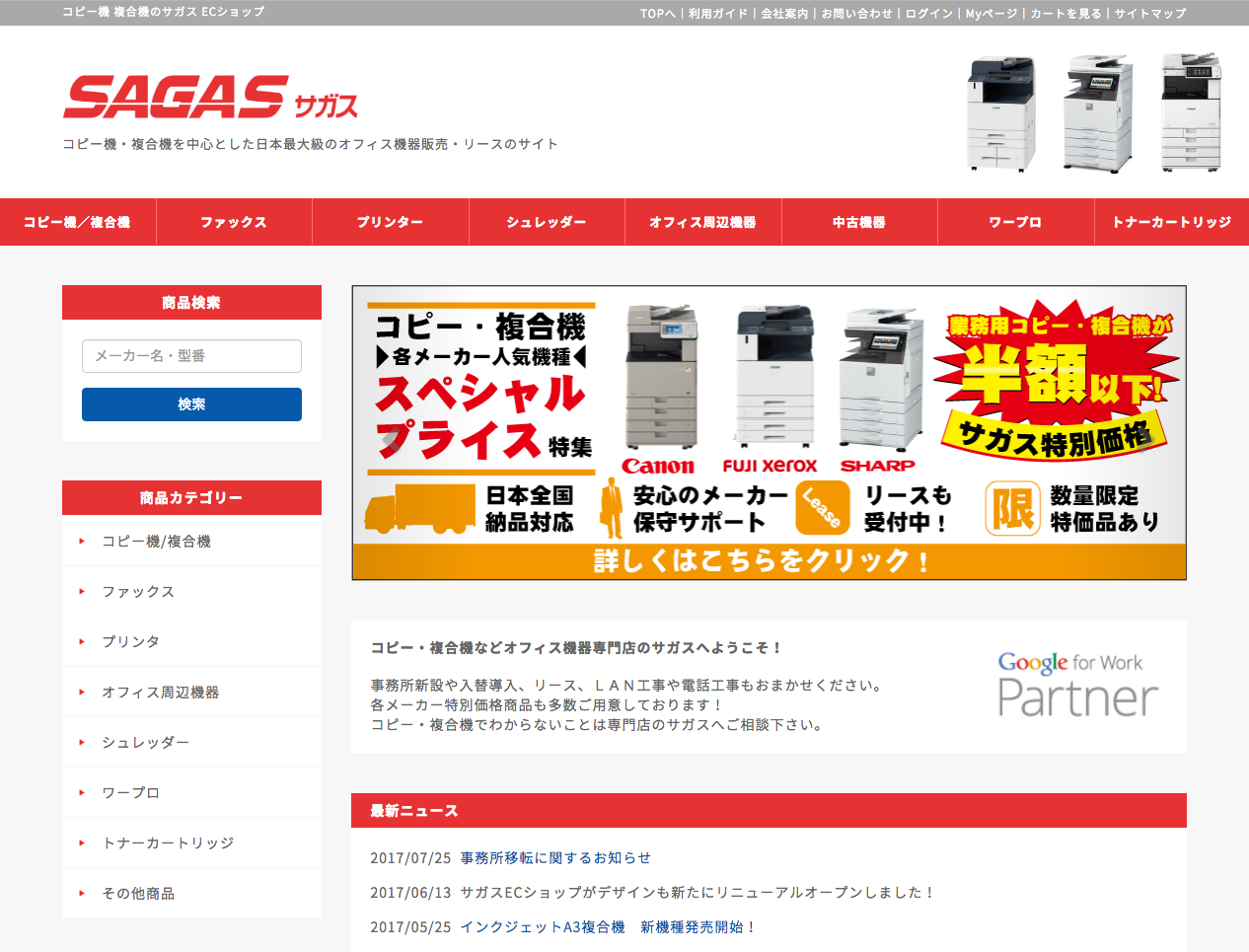Go to 会社案内 page
The width and height of the screenshot is (1249, 952).
784,14
